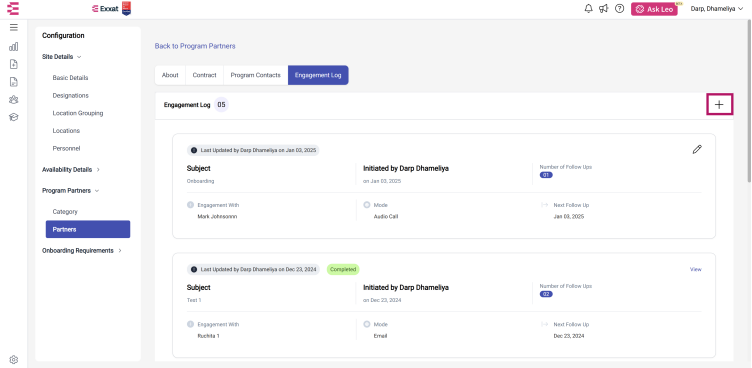Expand the Availability Details section

71,169
